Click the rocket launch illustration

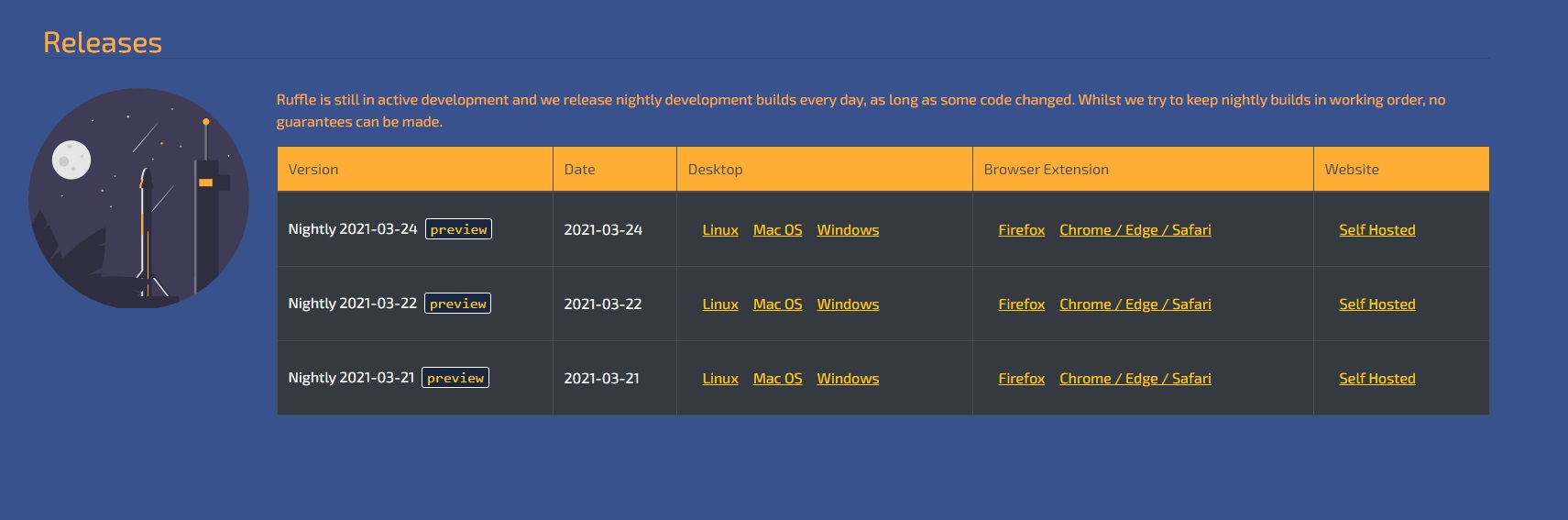(138, 198)
